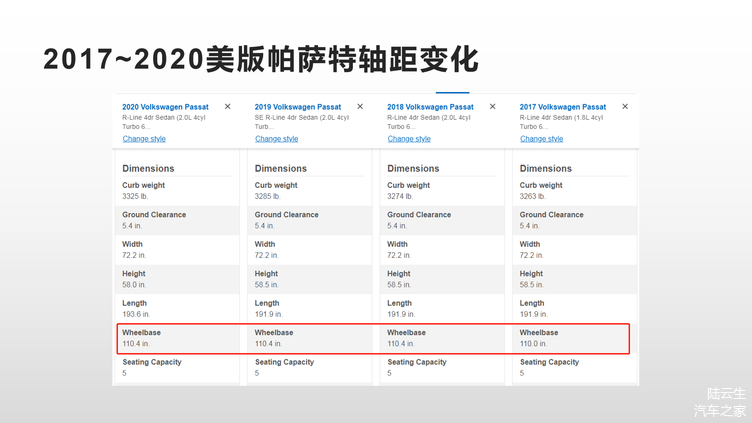The width and height of the screenshot is (752, 423).
Task: Select 2017 Passat's Seating Capacity label
Action: coord(549,362)
